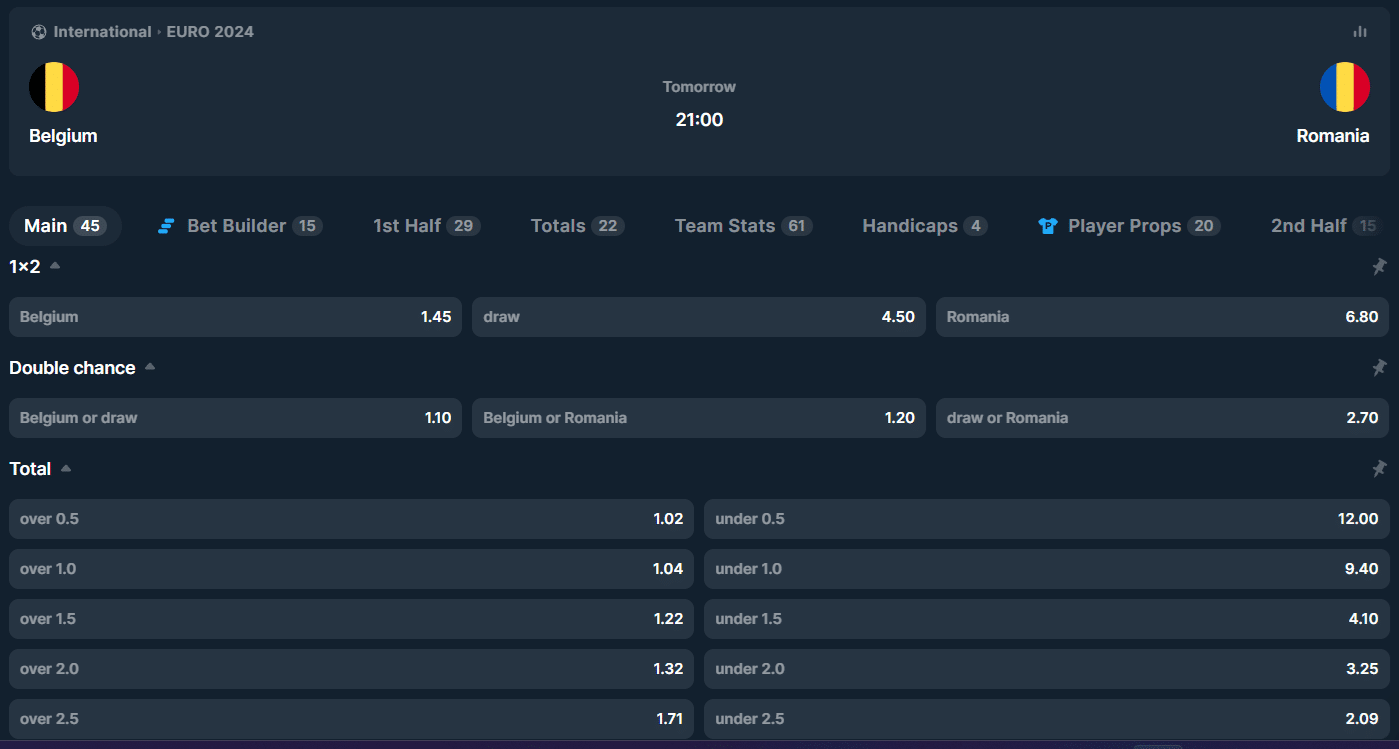Pick under 2.5 goals at 2.09
The width and height of the screenshot is (1399, 749).
coord(1046,719)
